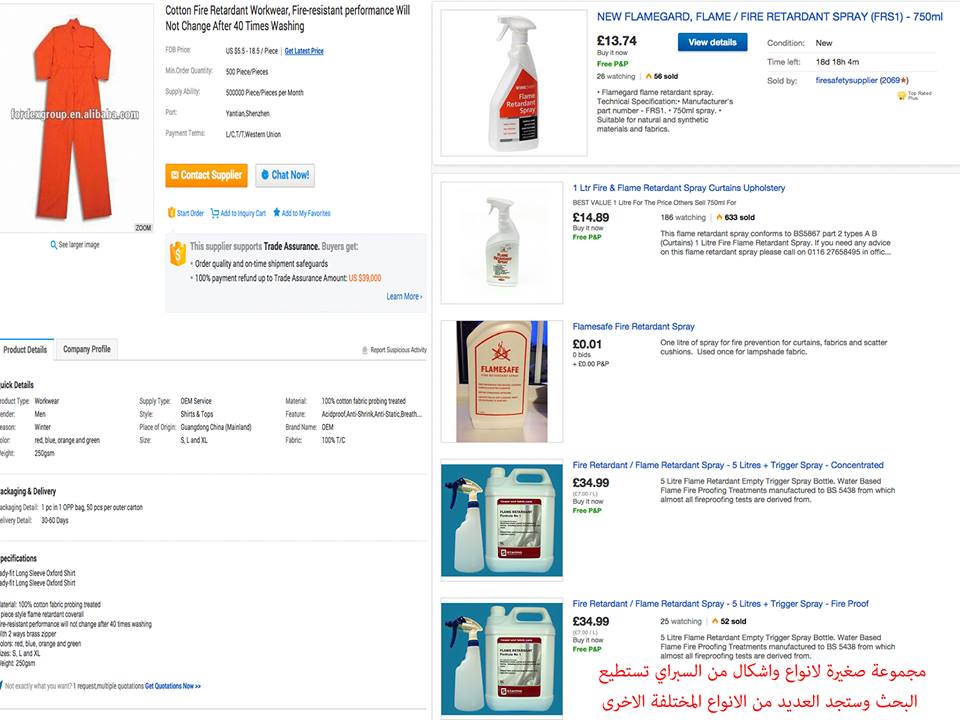This screenshot has width=960, height=720.
Task: Open the Flamesafe Fire Retardant Spray listing
Action: click(633, 327)
